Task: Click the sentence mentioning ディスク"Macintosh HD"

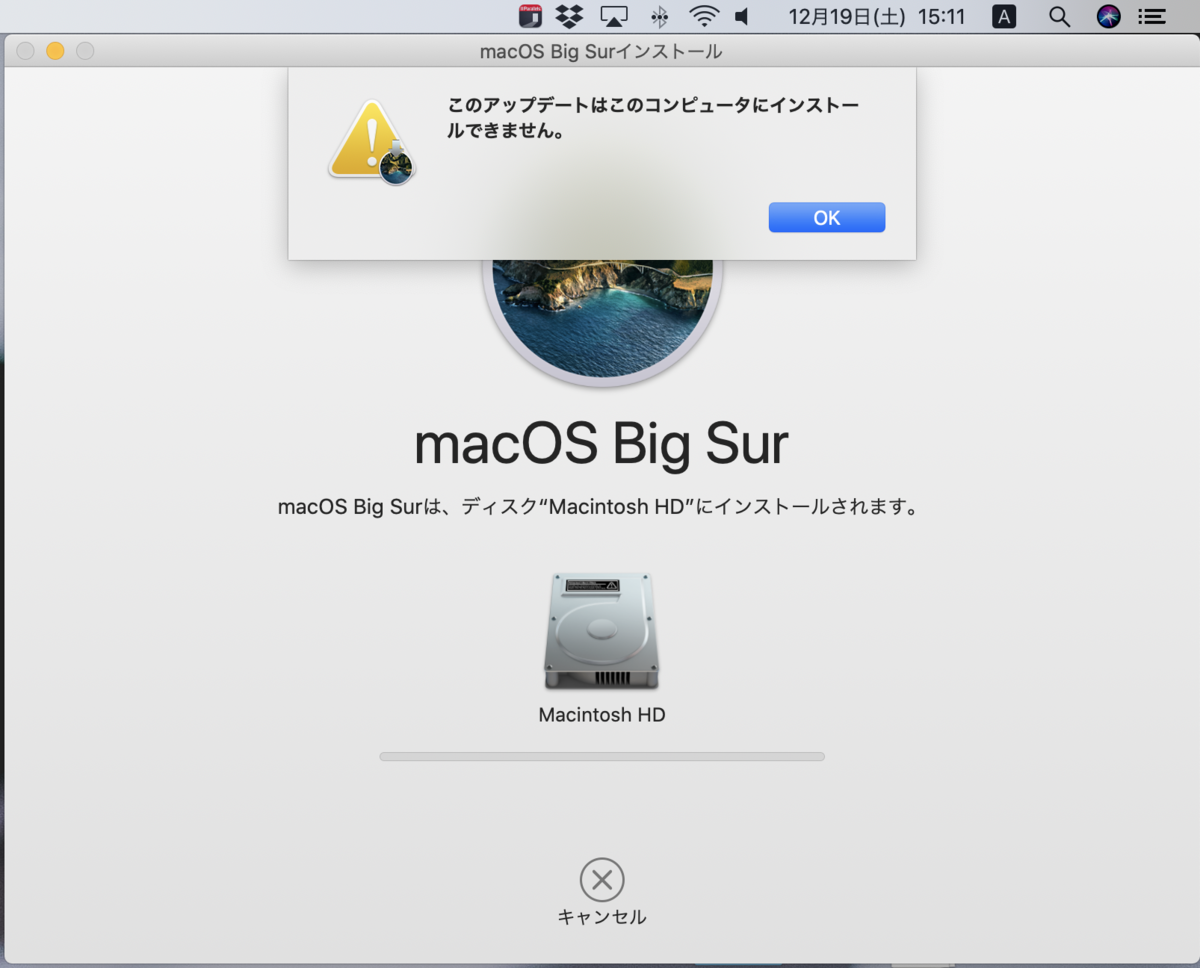Action: [x=598, y=506]
